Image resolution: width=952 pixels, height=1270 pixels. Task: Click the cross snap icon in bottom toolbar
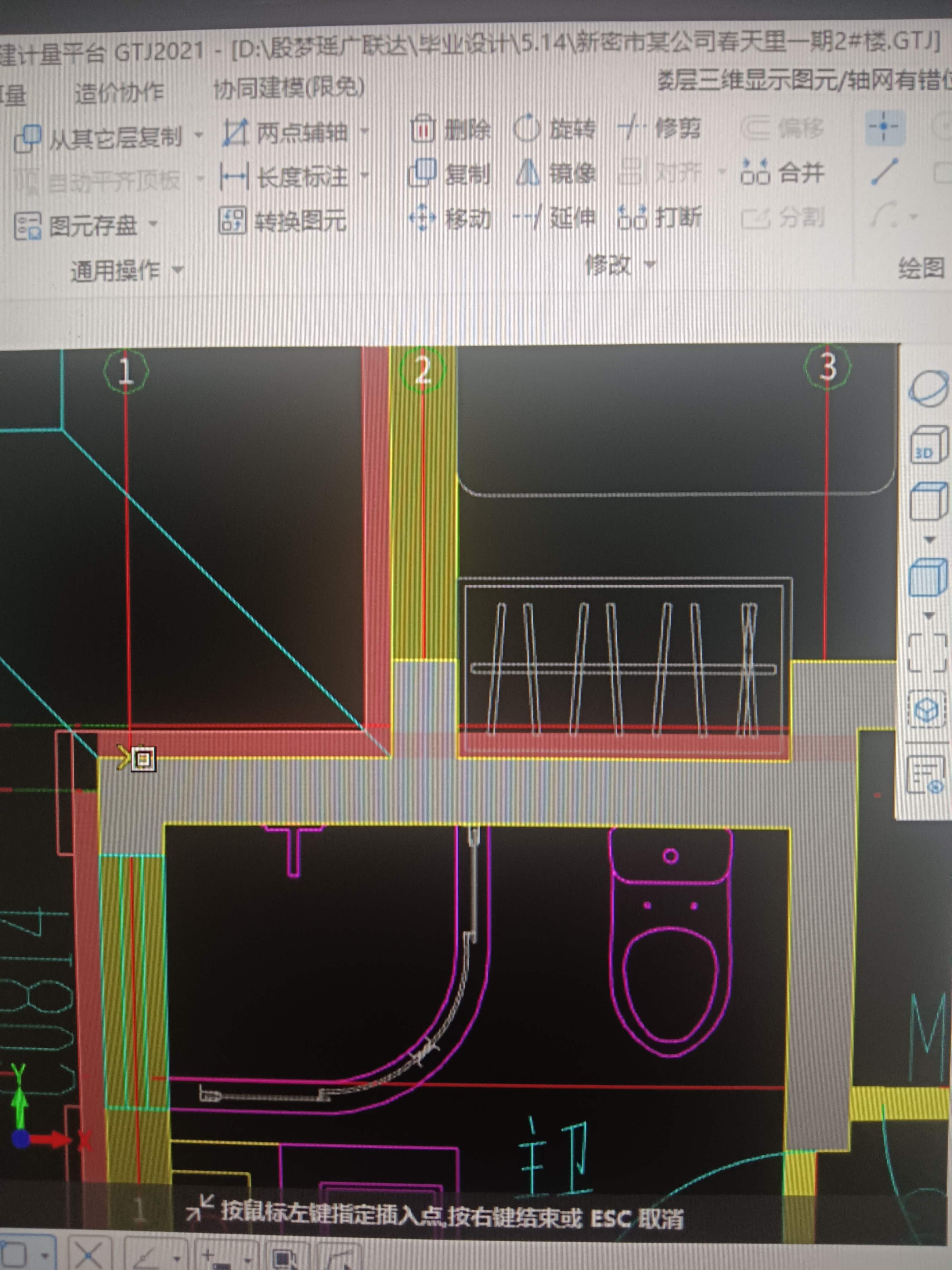tap(88, 1253)
